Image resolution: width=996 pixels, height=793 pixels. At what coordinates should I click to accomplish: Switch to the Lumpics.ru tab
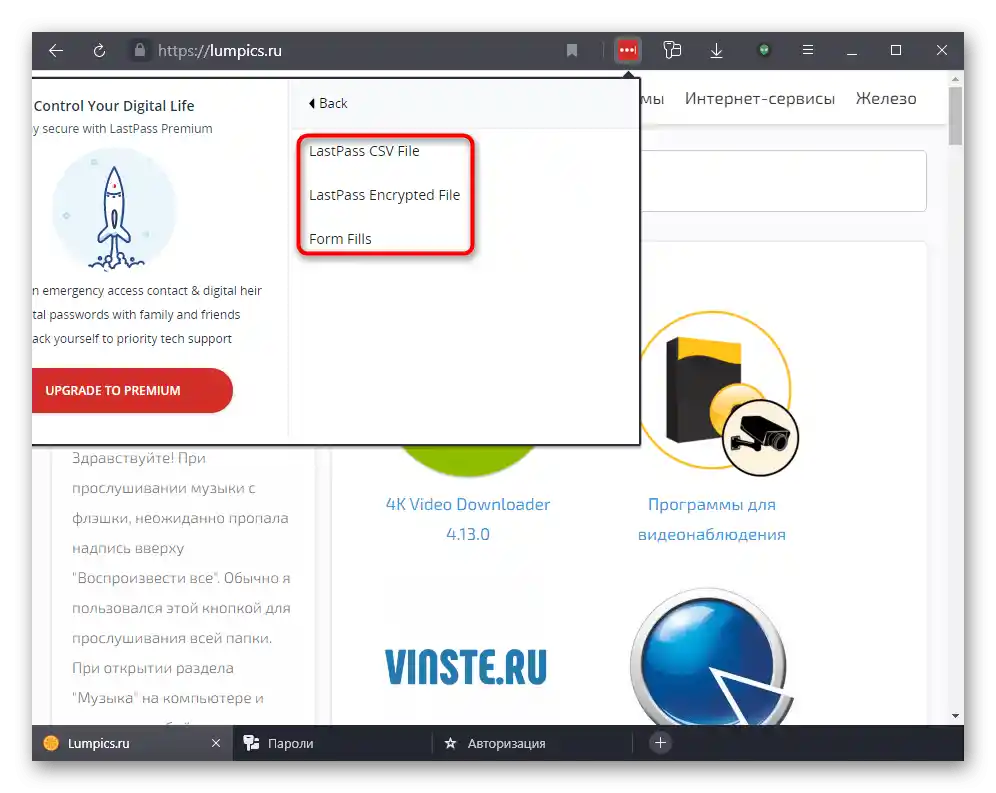pos(132,743)
